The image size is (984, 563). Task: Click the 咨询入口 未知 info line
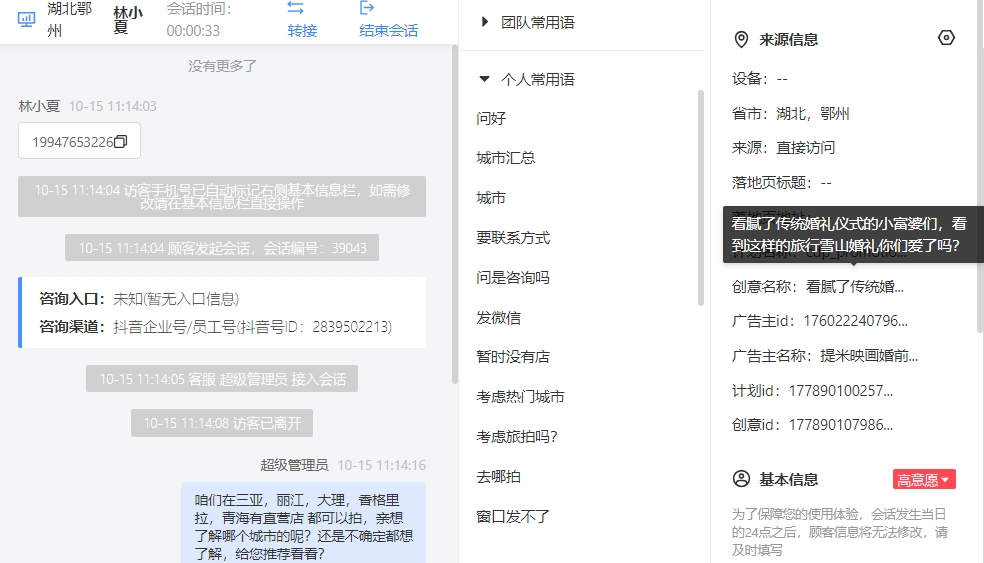tap(139, 299)
